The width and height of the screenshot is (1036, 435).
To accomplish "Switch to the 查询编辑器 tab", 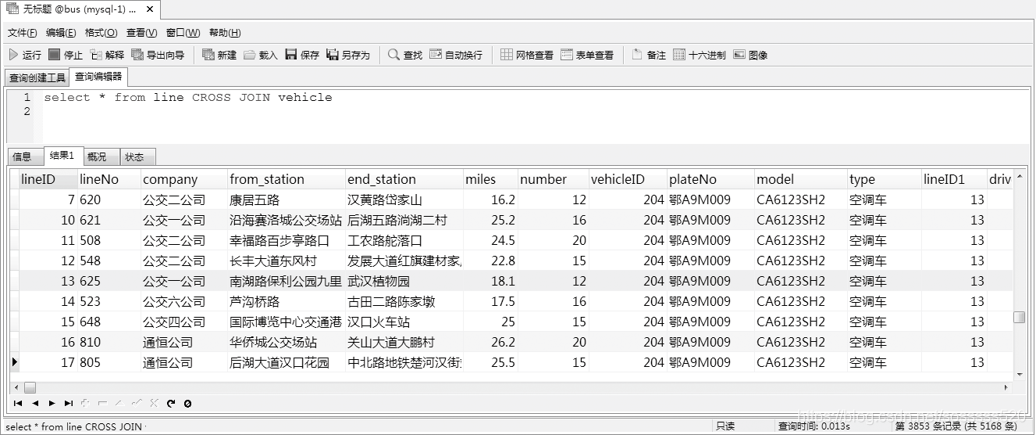I will pyautogui.click(x=98, y=77).
